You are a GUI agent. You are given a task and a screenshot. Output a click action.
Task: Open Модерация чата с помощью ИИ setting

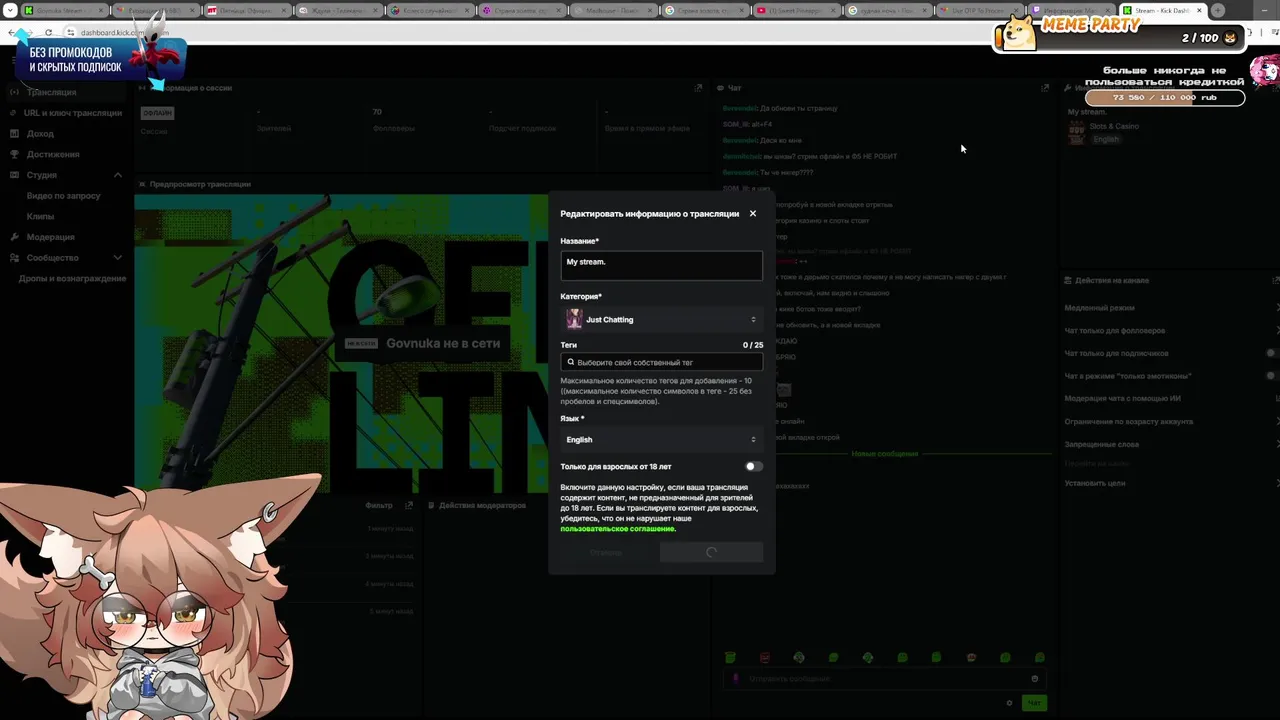[x=1123, y=398]
